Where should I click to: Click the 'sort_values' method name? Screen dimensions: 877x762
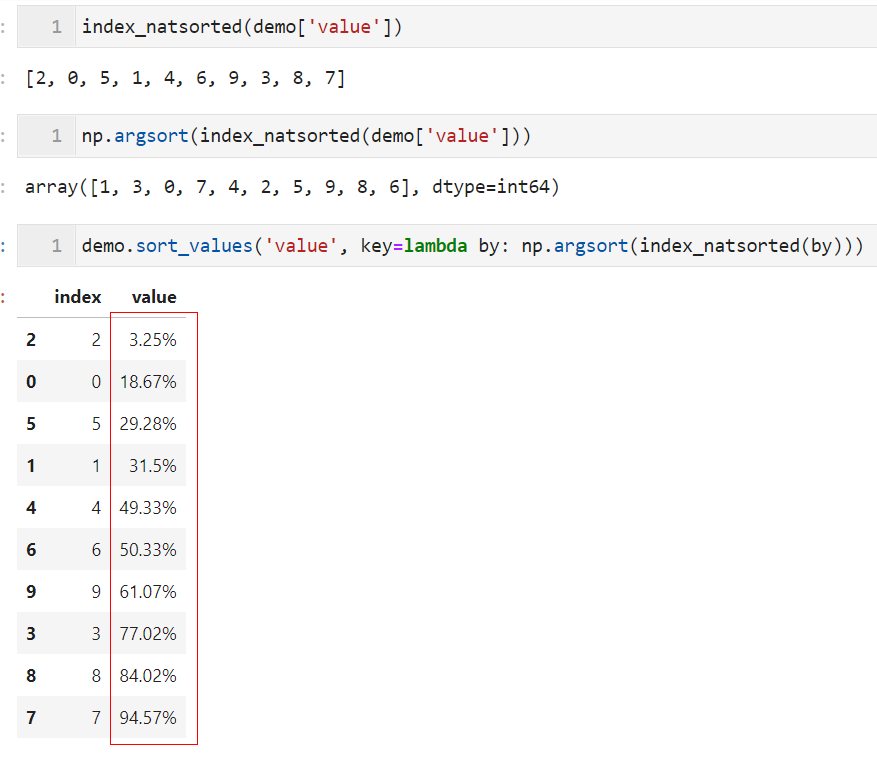tap(194, 246)
